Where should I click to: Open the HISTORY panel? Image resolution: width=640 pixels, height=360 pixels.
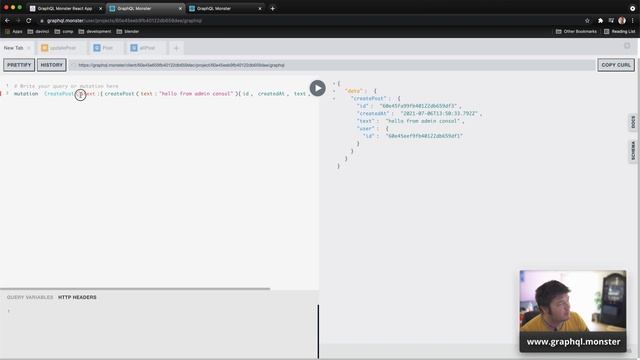52,65
